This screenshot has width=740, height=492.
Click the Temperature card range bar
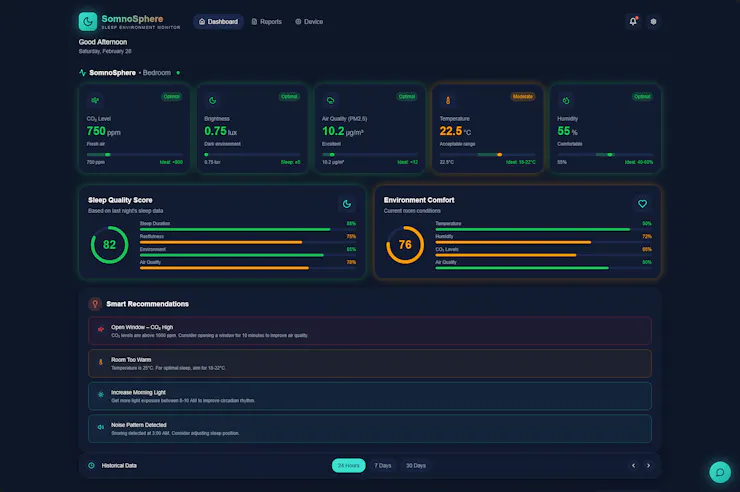point(488,155)
